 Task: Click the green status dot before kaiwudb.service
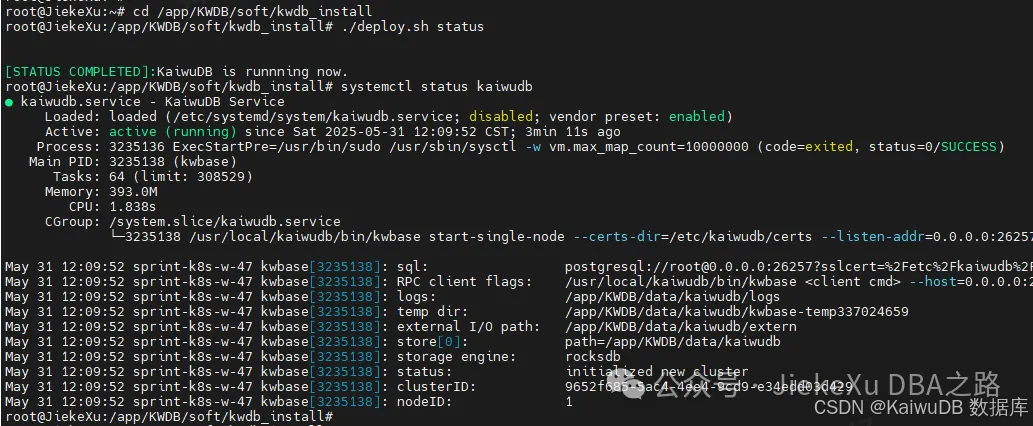(x=9, y=102)
